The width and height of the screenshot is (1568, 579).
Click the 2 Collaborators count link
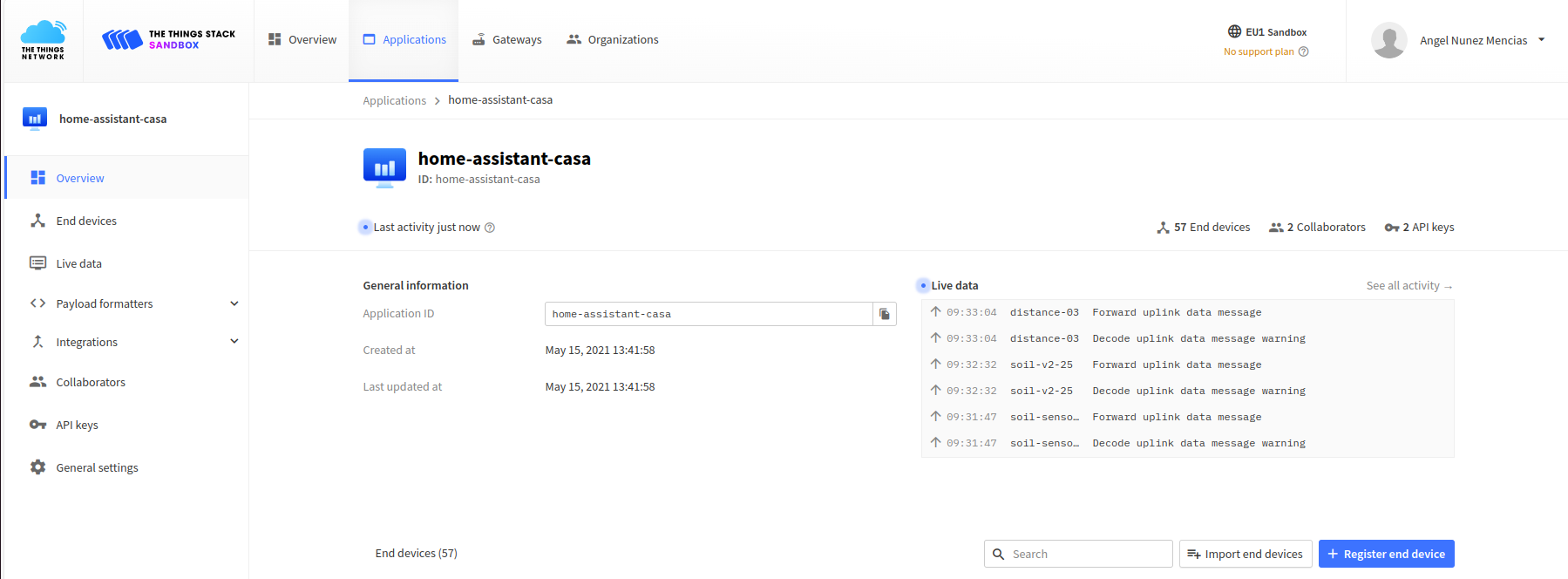pos(1317,228)
